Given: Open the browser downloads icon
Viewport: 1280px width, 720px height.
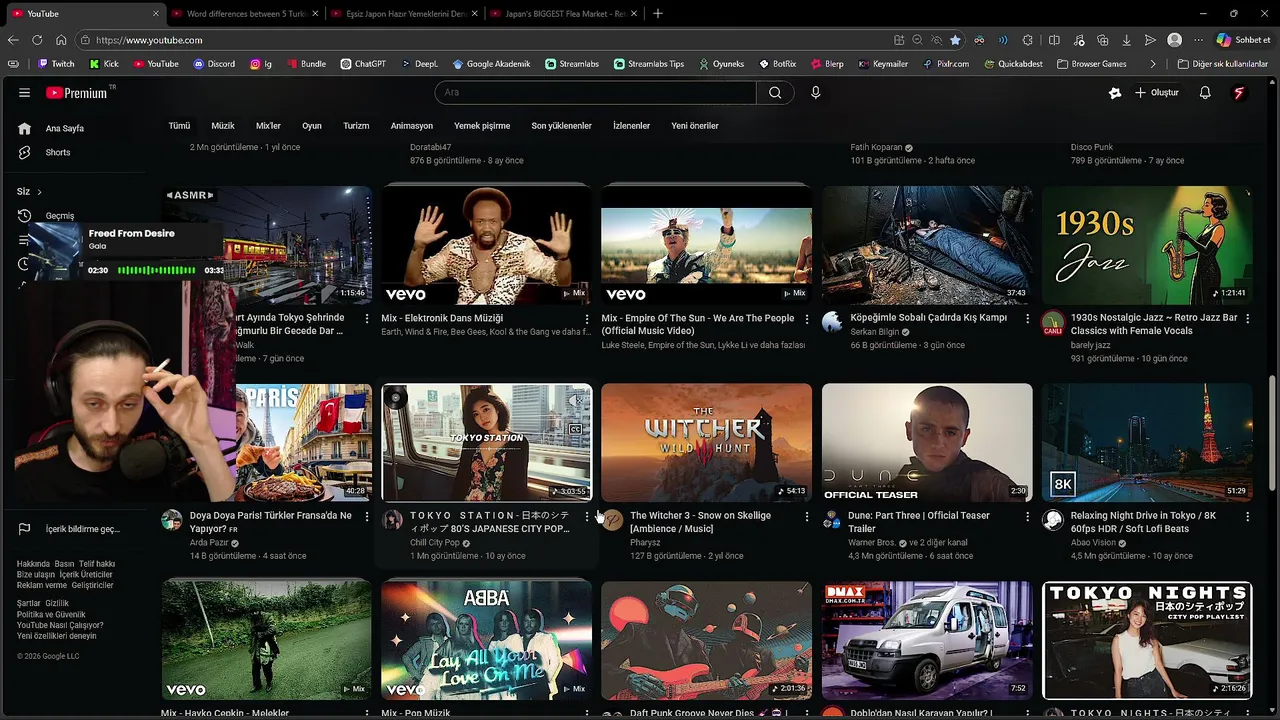Looking at the screenshot, I should point(1126,40).
